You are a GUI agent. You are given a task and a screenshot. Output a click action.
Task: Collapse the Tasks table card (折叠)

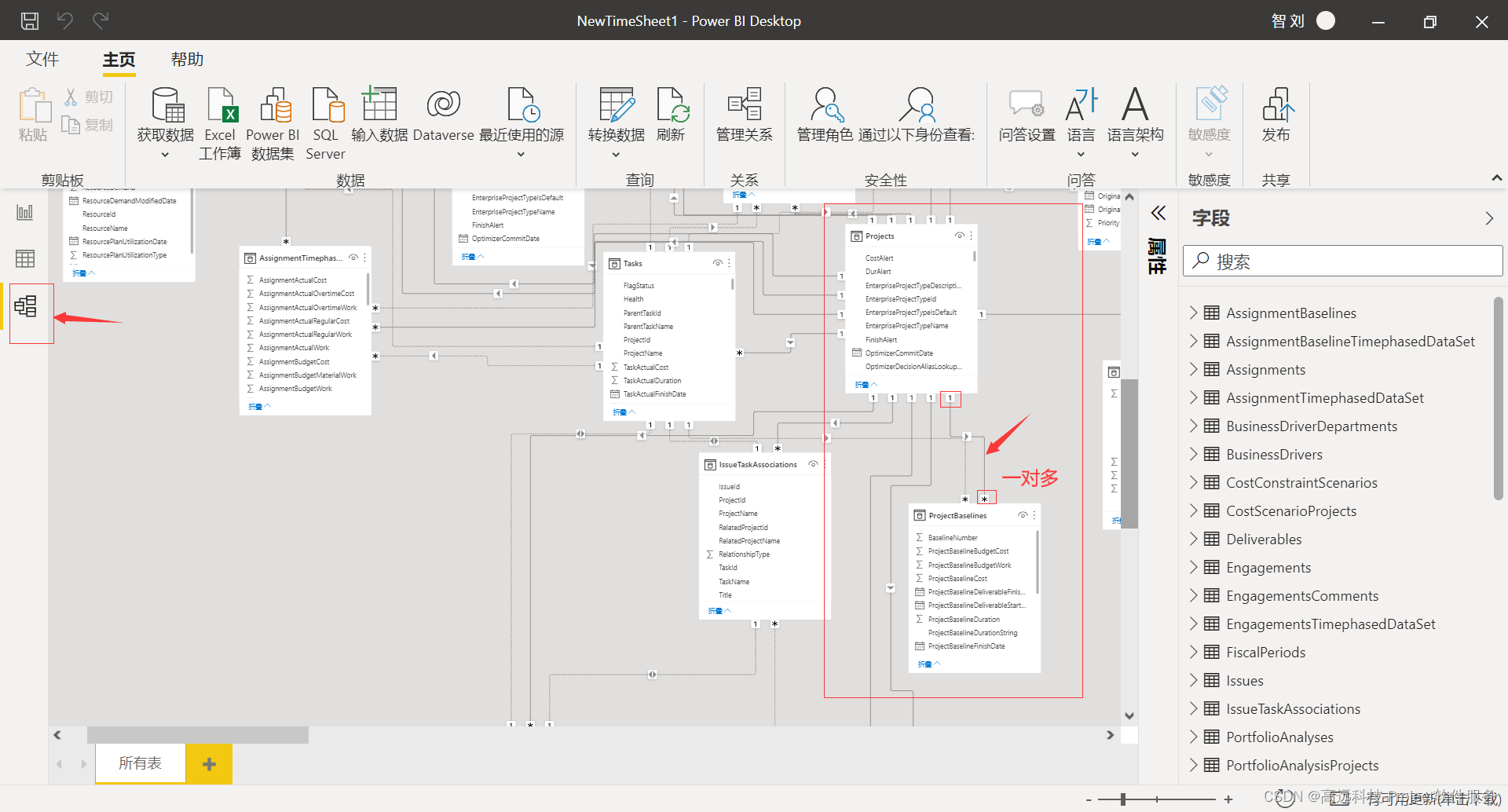click(624, 412)
